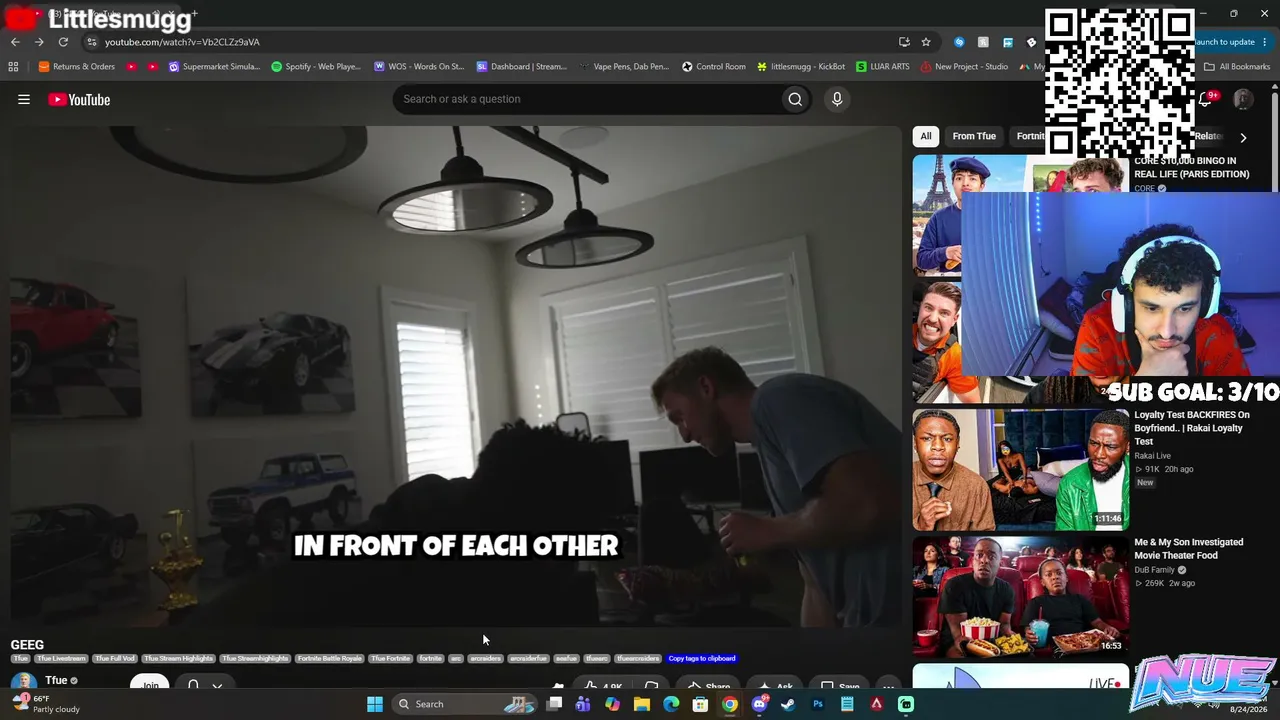Open the Notepad taskbar icon
The width and height of the screenshot is (1280, 720).
point(847,704)
